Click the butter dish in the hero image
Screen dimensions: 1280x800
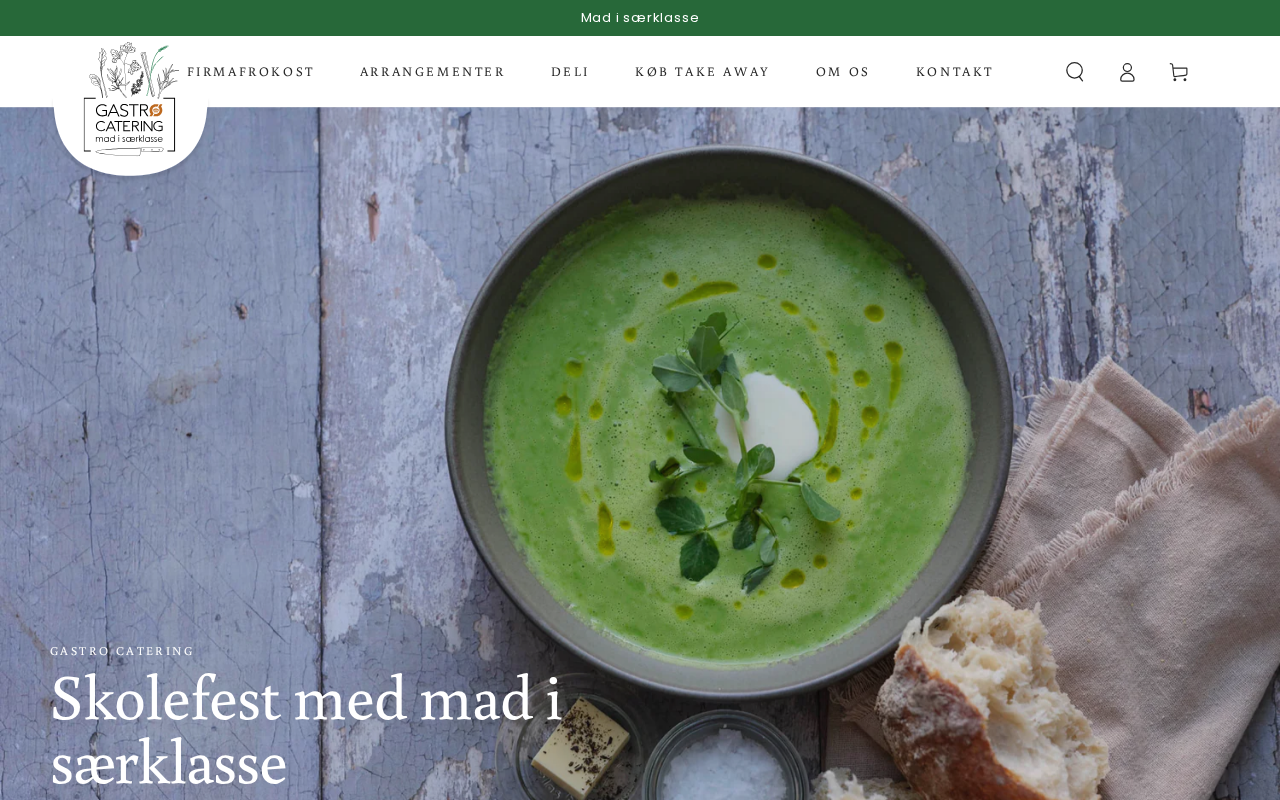pos(579,745)
